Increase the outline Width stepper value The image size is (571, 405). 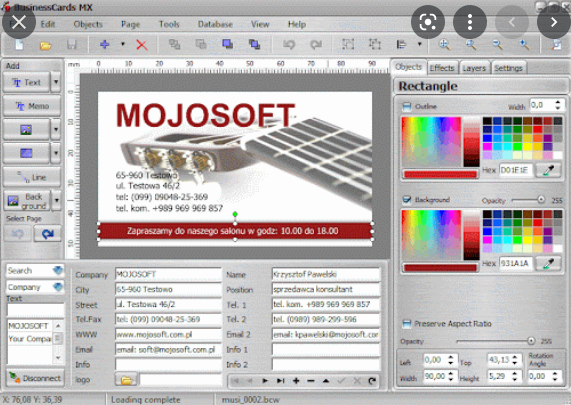click(x=558, y=103)
